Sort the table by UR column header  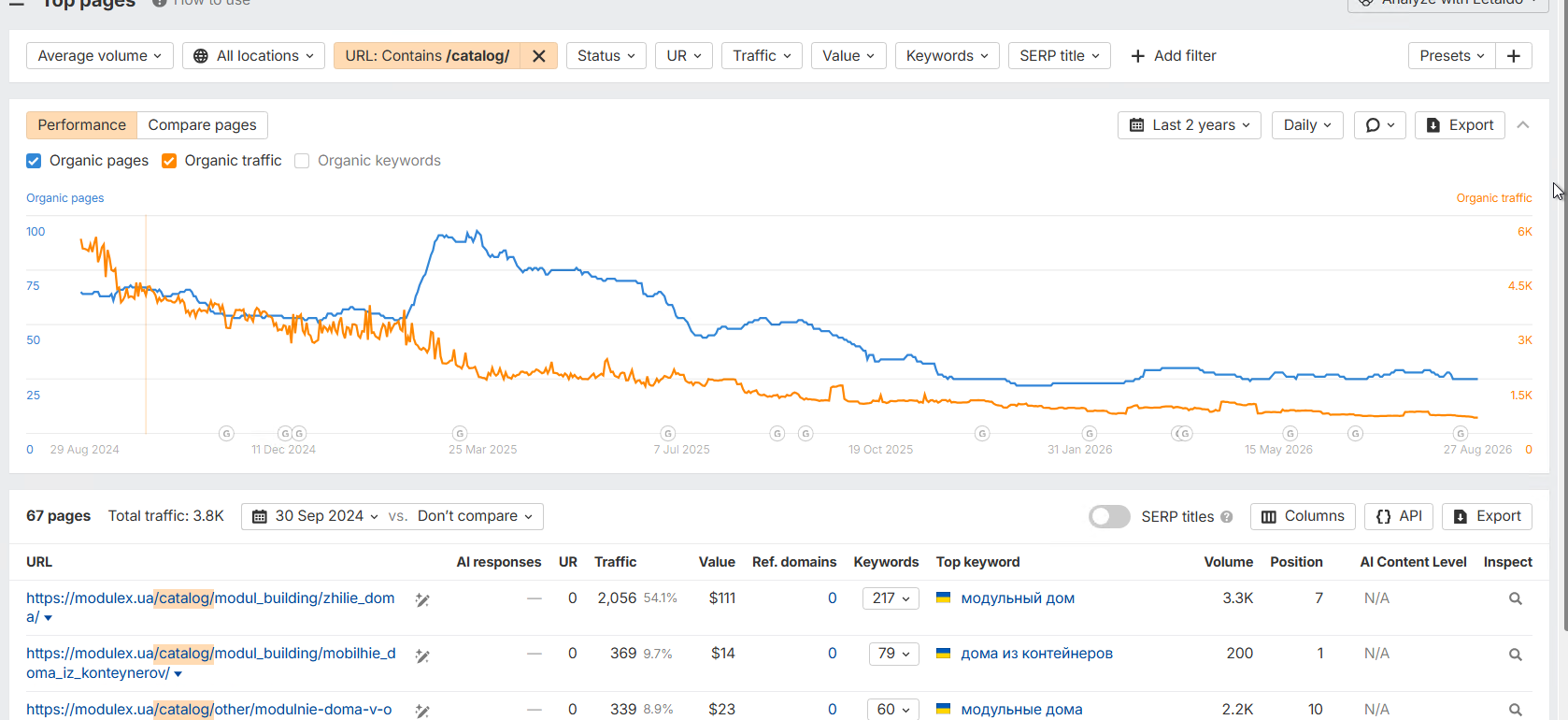[x=568, y=562]
